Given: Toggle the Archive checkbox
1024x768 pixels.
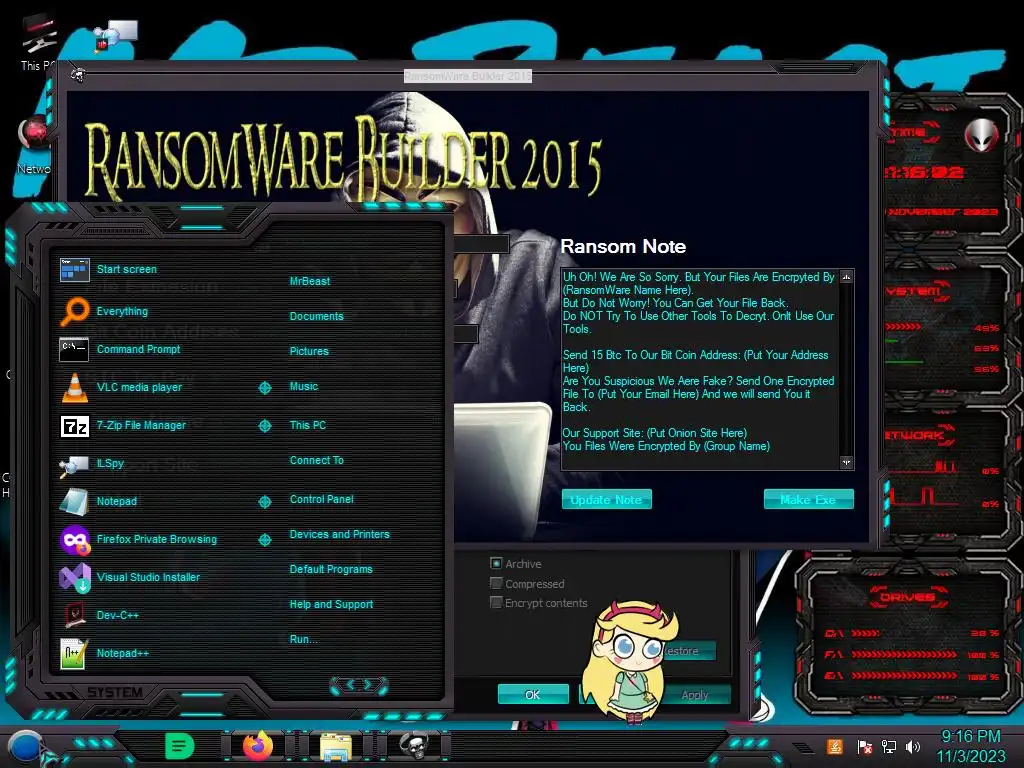Looking at the screenshot, I should 496,563.
